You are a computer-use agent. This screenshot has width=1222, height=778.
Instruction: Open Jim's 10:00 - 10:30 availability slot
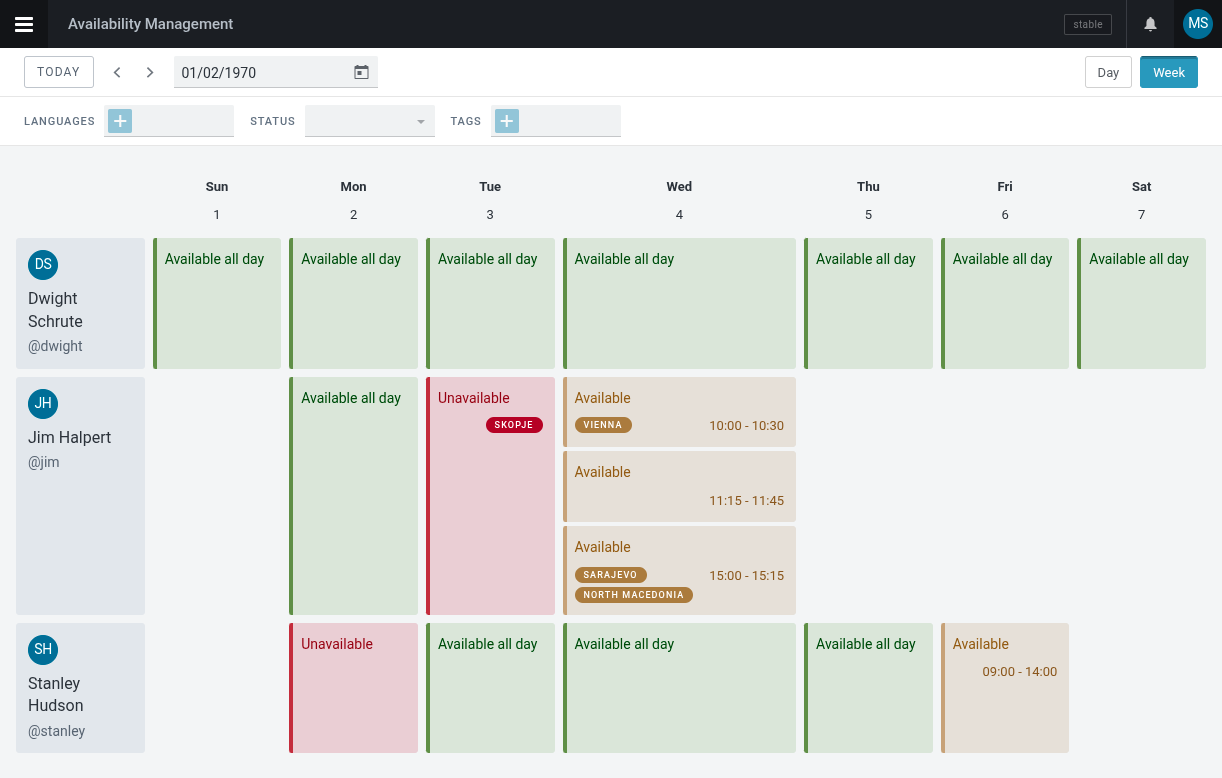(x=679, y=412)
